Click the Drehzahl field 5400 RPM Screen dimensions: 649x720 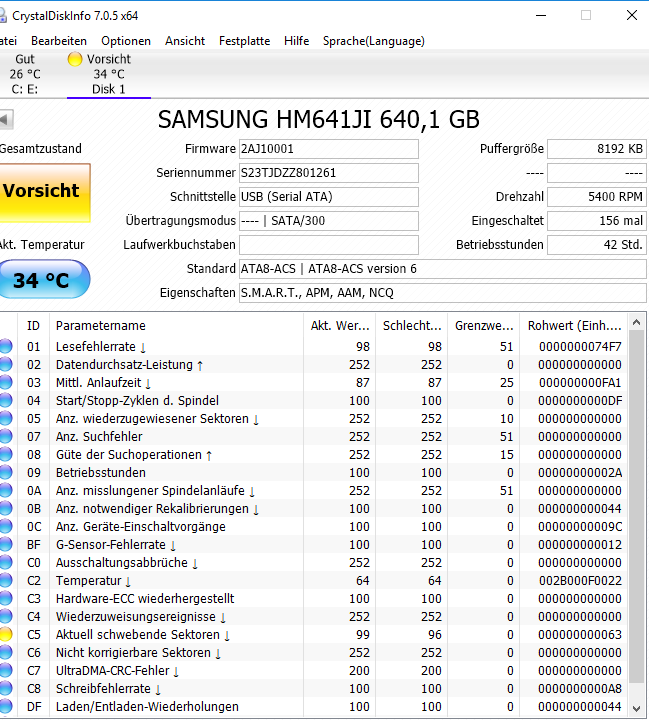(x=597, y=197)
